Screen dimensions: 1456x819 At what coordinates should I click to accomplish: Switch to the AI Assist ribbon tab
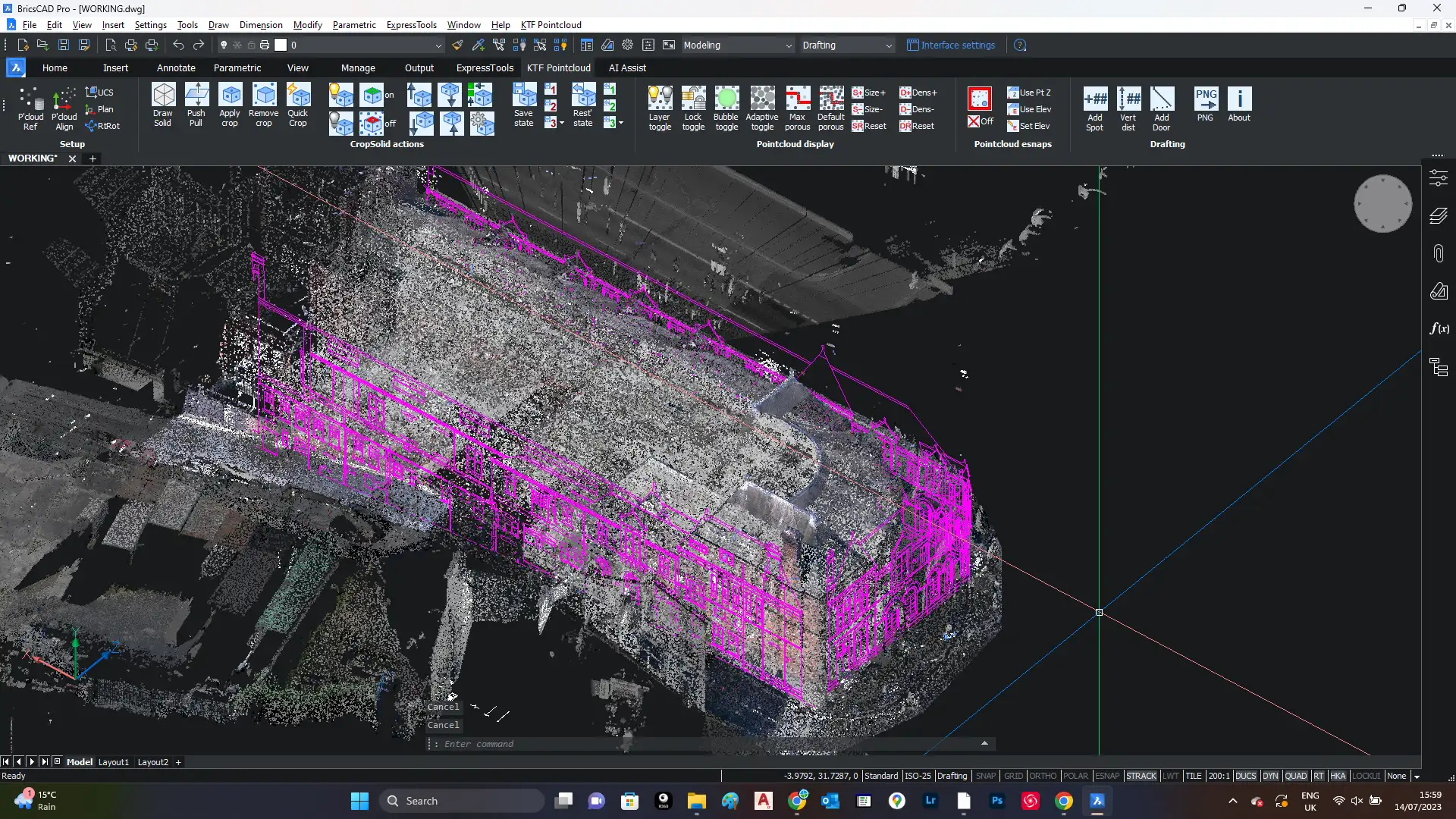tap(627, 67)
